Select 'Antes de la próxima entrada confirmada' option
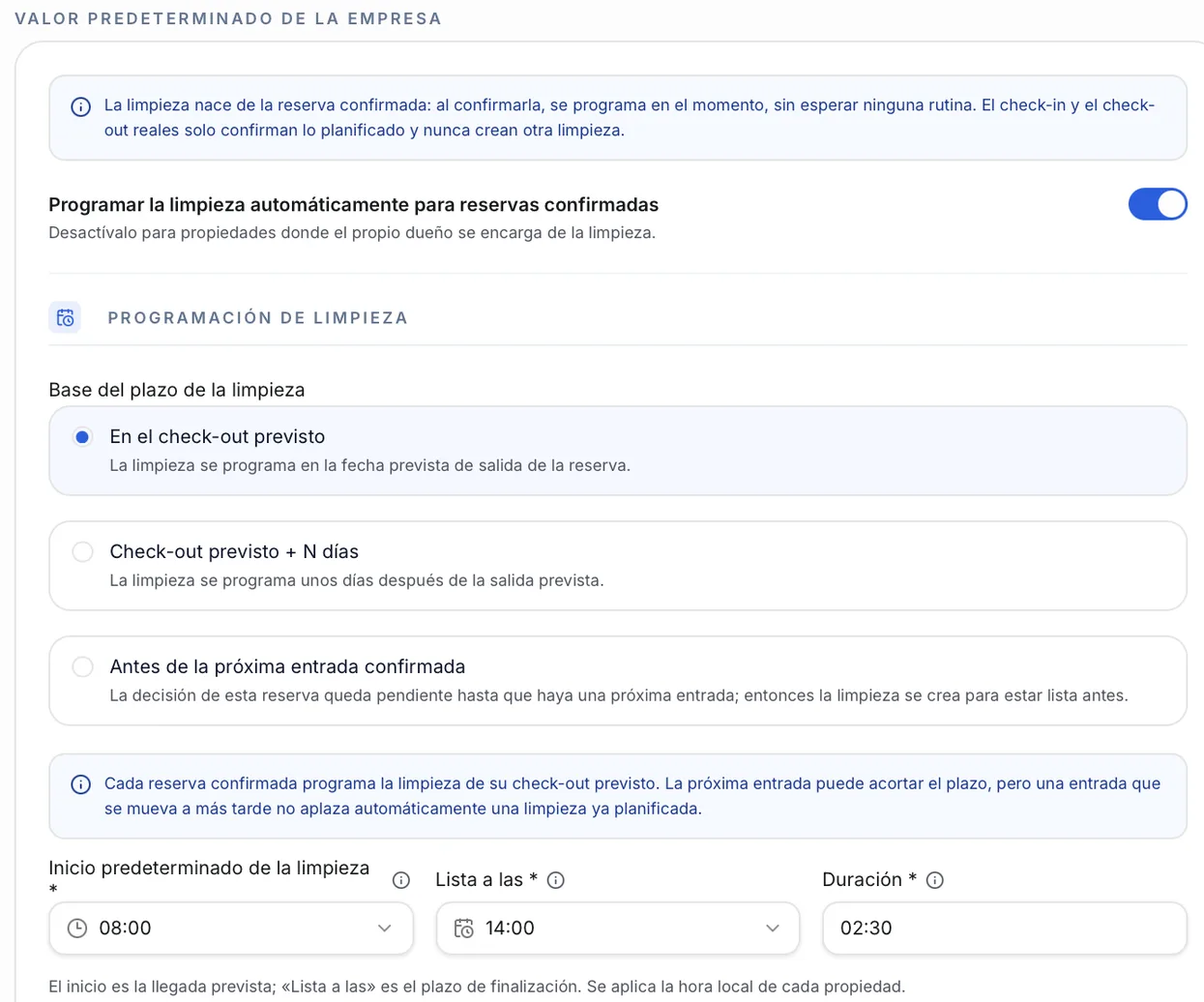 coord(82,666)
